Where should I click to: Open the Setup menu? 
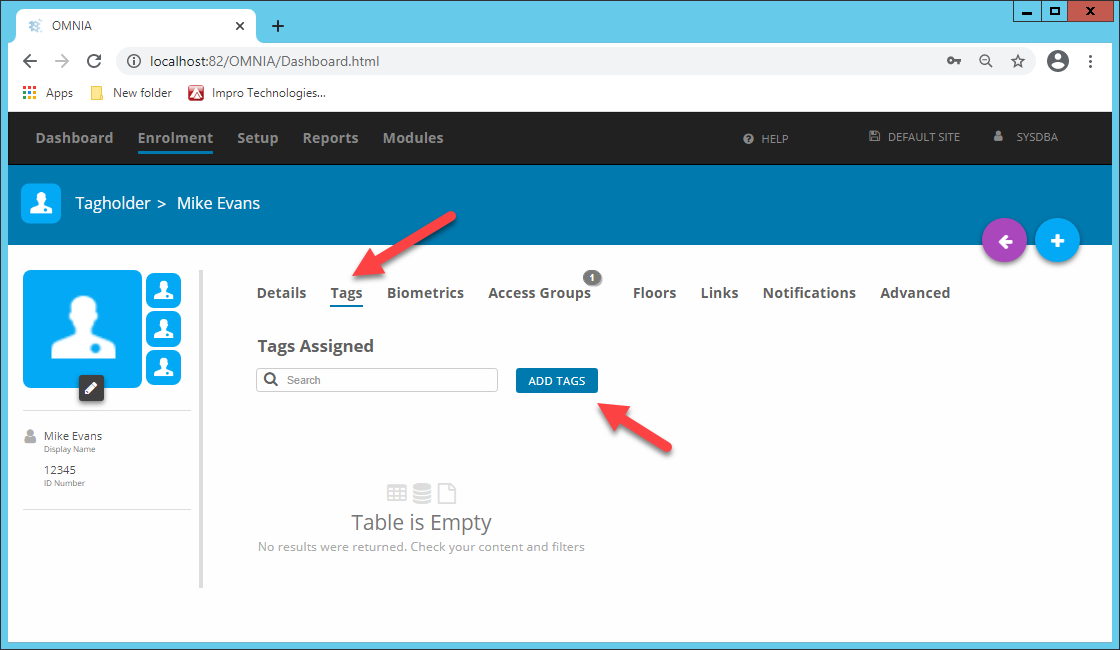pos(257,138)
